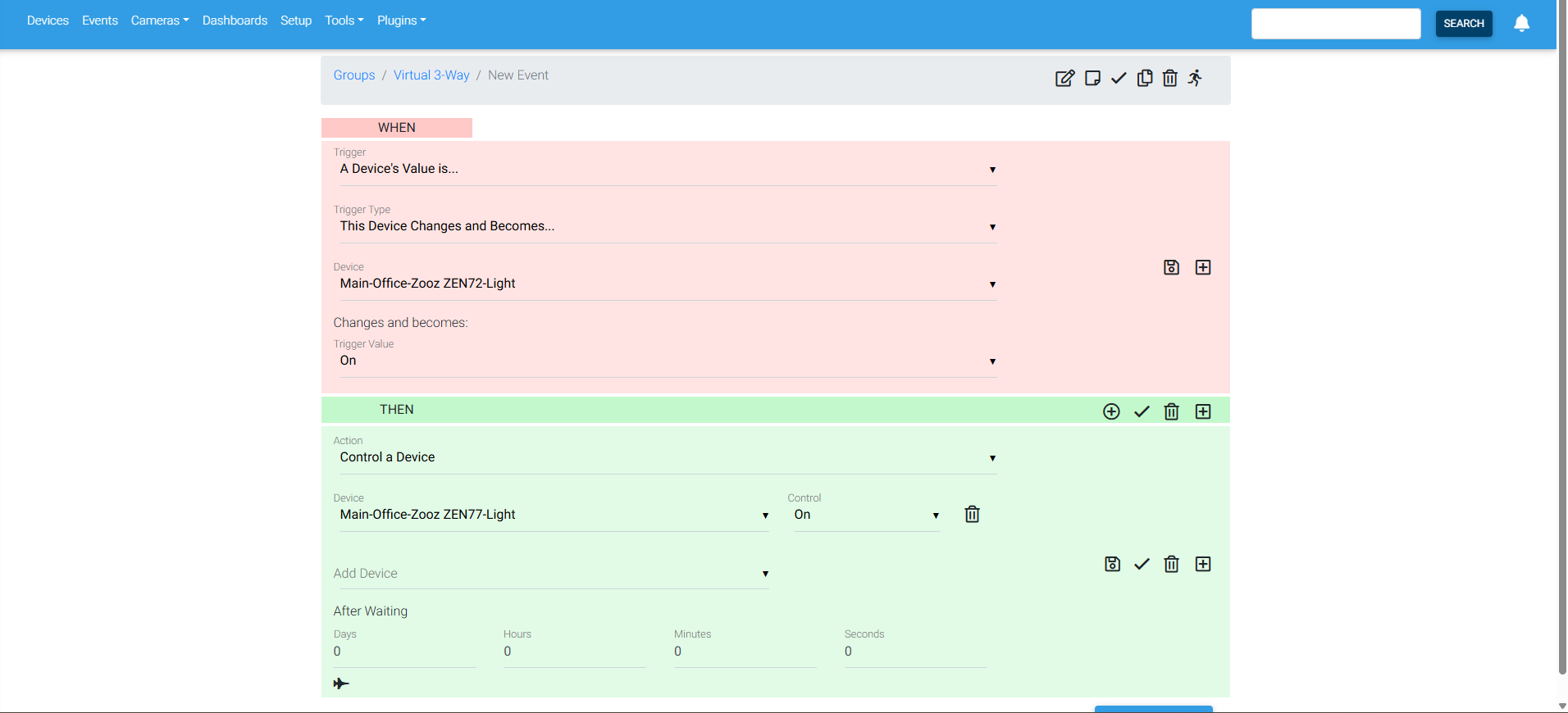Click the Minutes input field
Screen dimensions: 1568x713
click(745, 652)
